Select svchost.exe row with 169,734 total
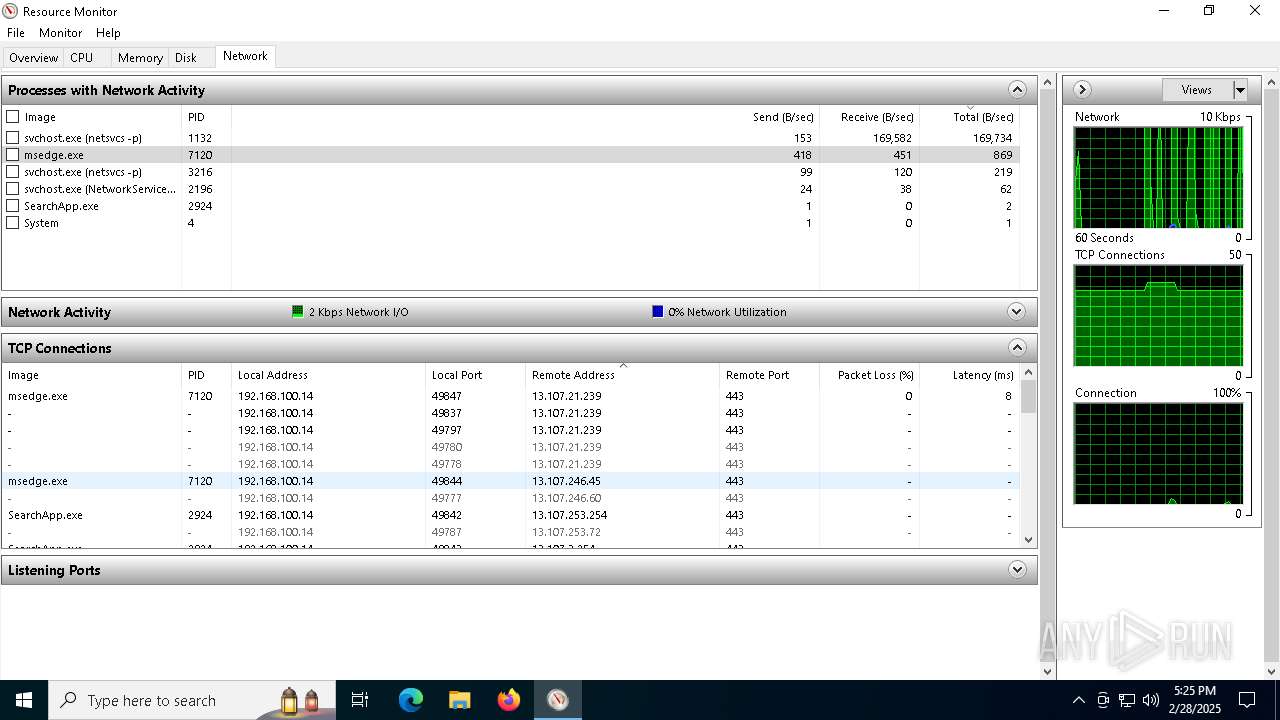 (x=510, y=138)
